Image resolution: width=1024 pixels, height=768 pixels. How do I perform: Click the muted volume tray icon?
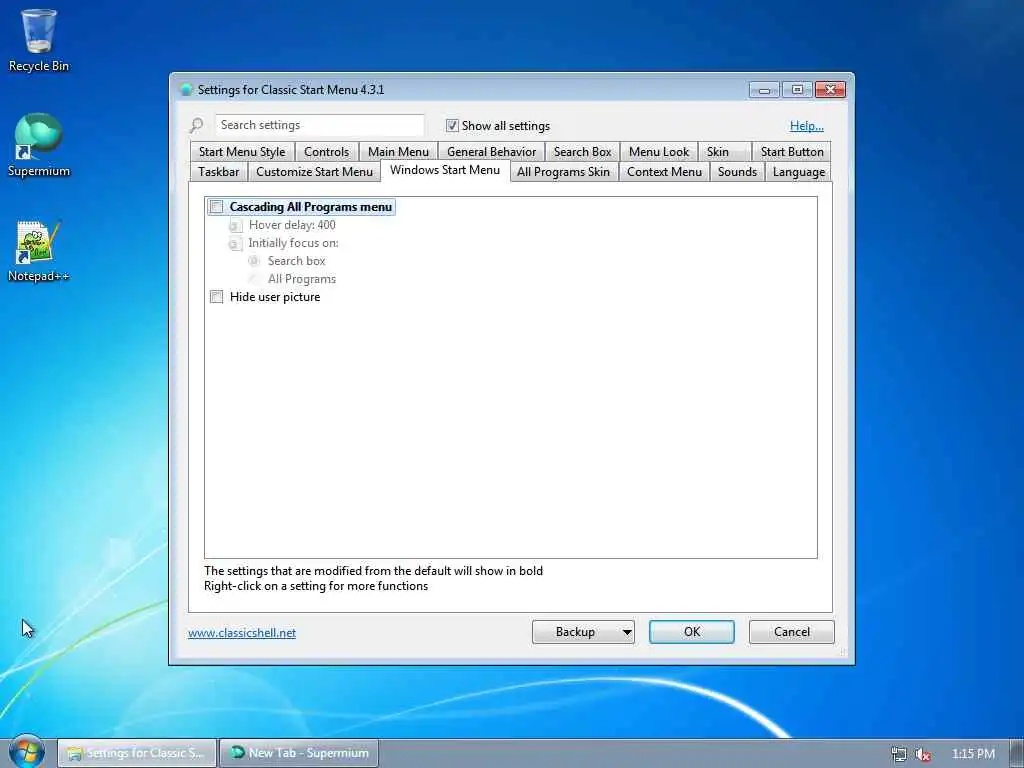pos(923,754)
